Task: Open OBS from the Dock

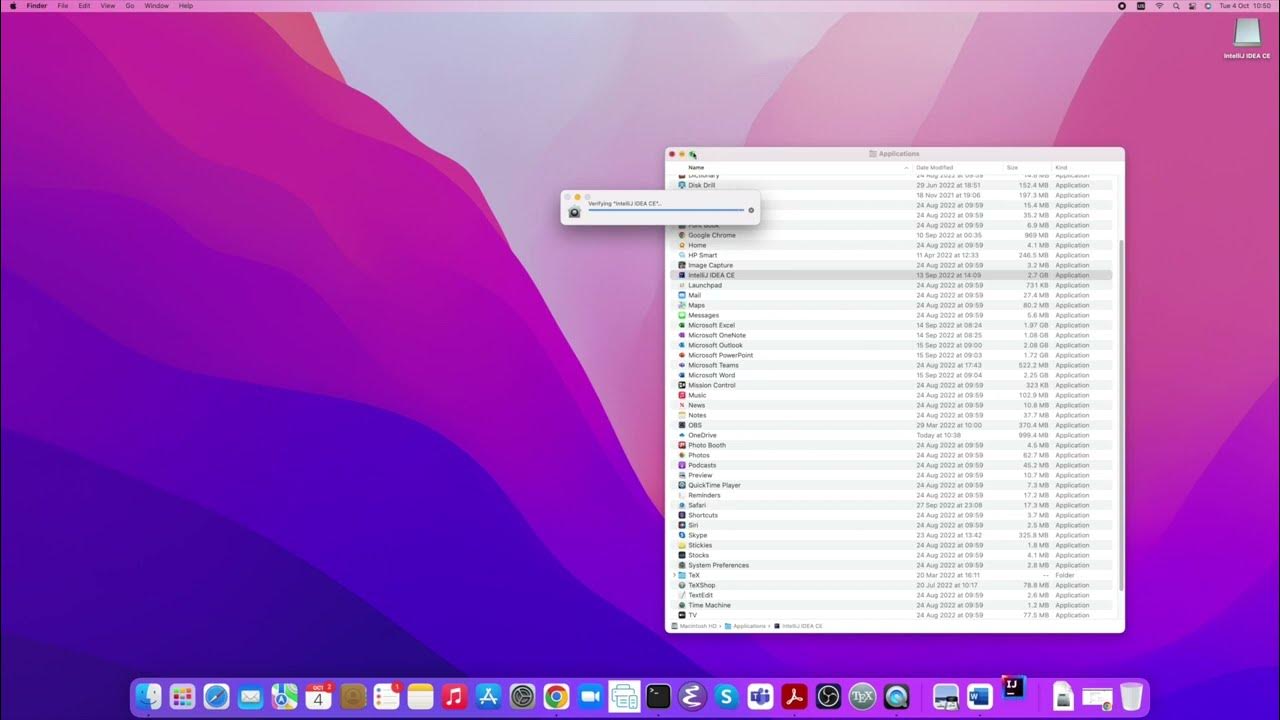Action: coord(828,697)
